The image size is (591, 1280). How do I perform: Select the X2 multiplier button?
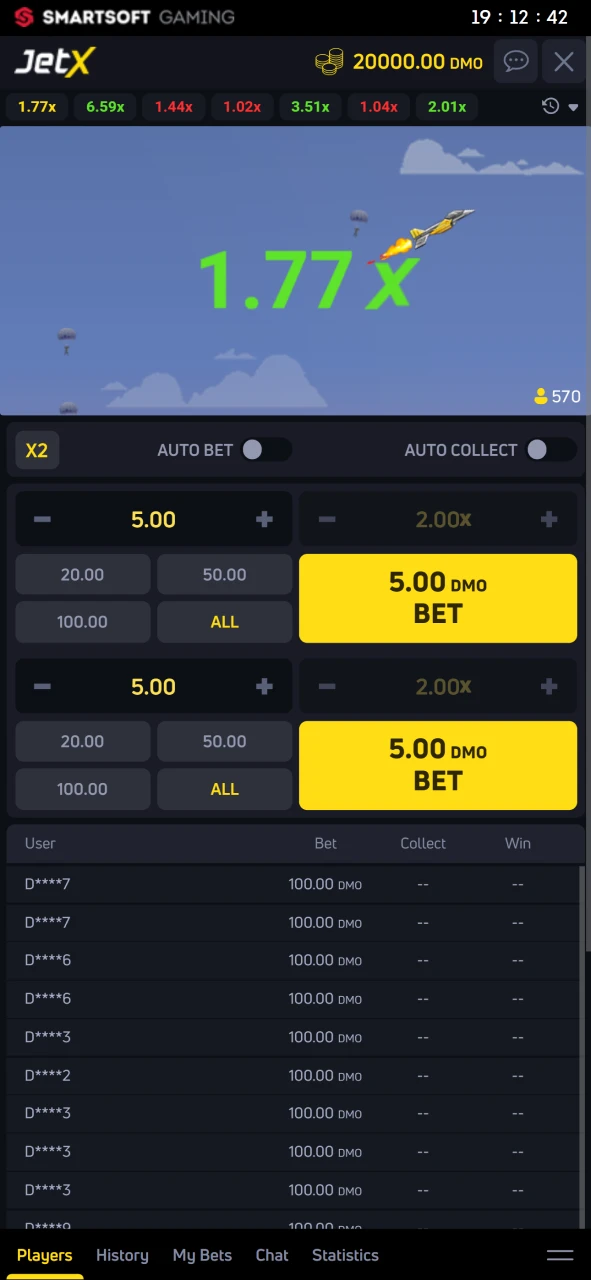coord(36,450)
